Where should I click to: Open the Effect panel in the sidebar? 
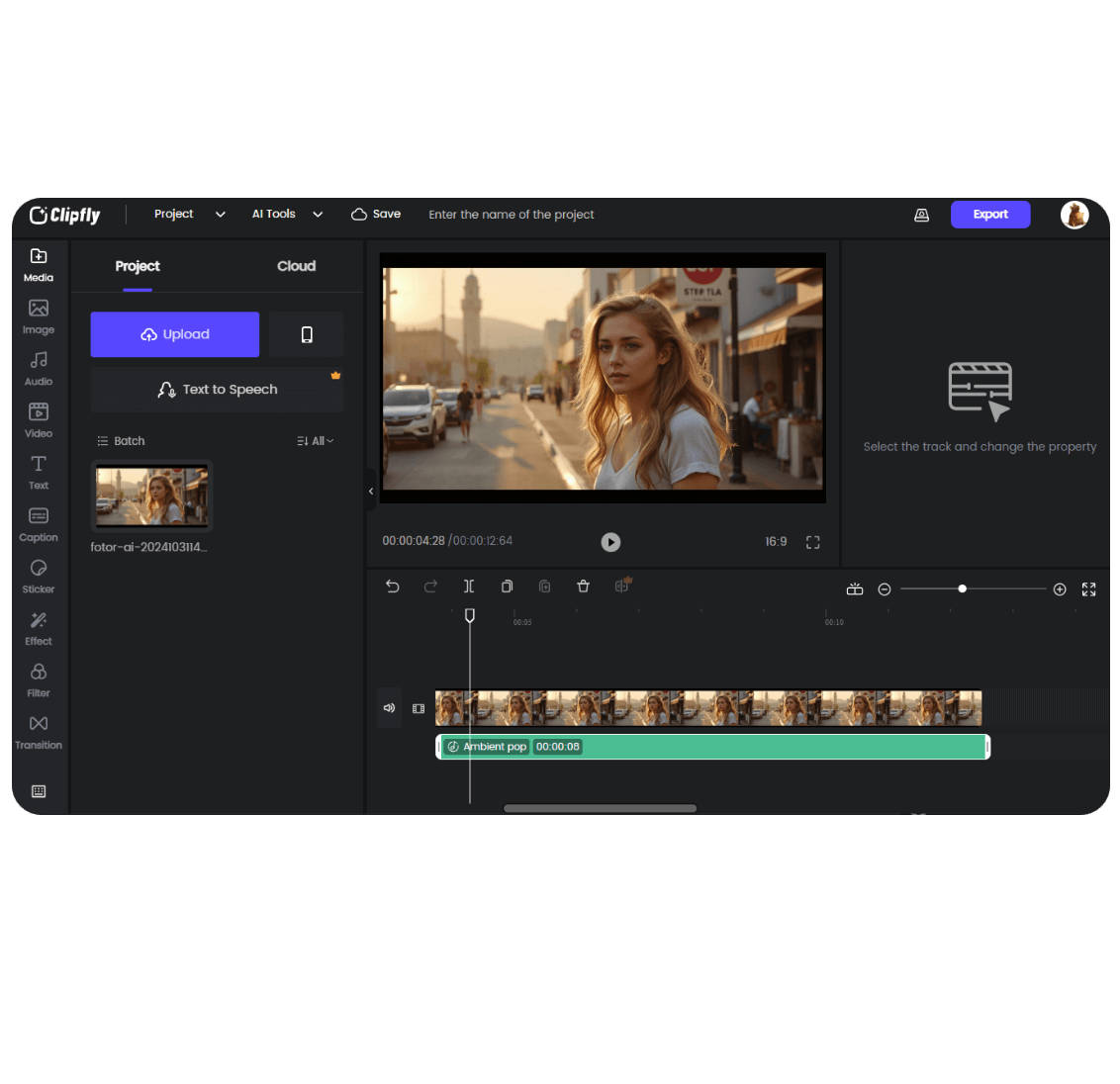[x=38, y=626]
